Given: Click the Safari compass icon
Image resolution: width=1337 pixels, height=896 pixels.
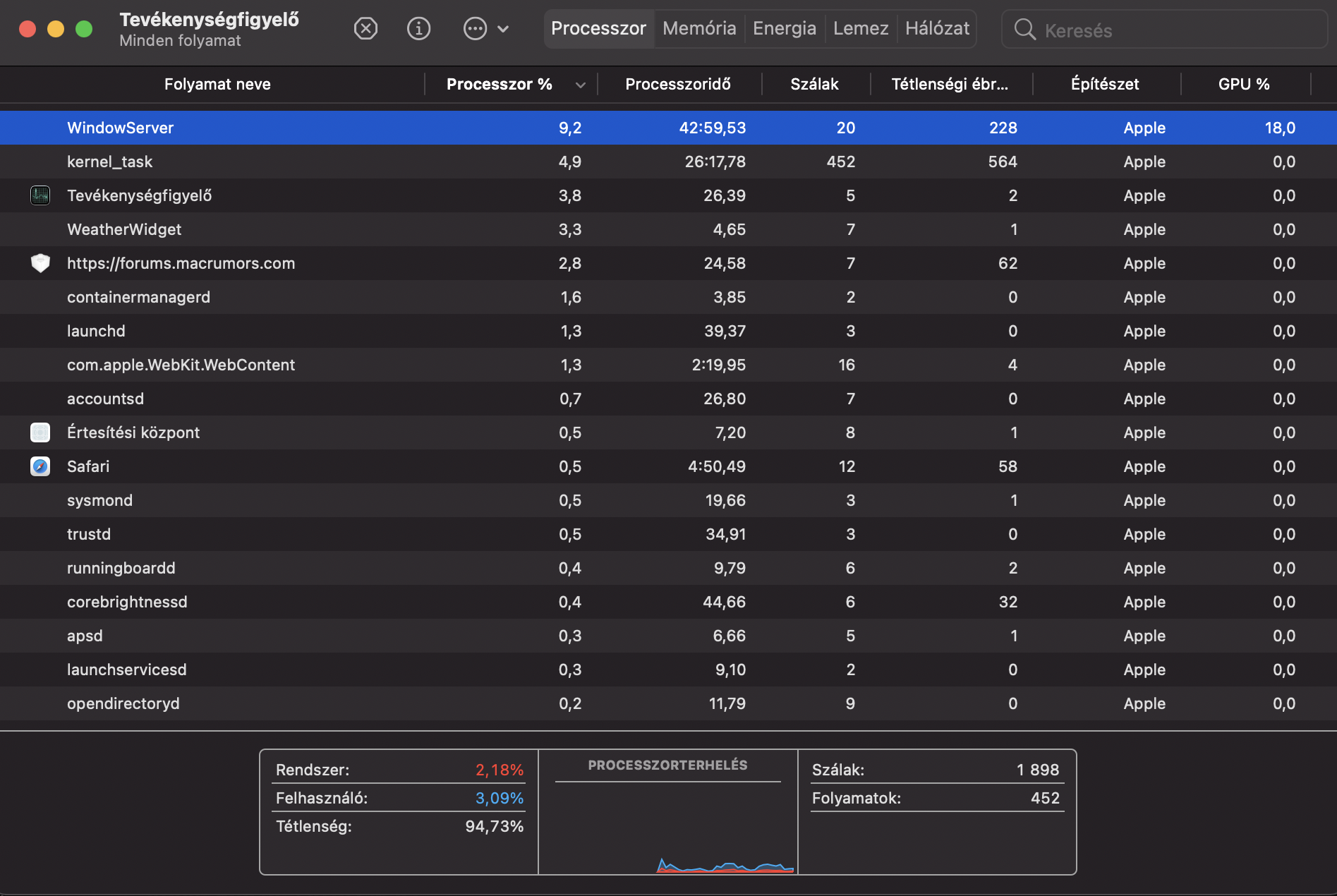Looking at the screenshot, I should [40, 466].
